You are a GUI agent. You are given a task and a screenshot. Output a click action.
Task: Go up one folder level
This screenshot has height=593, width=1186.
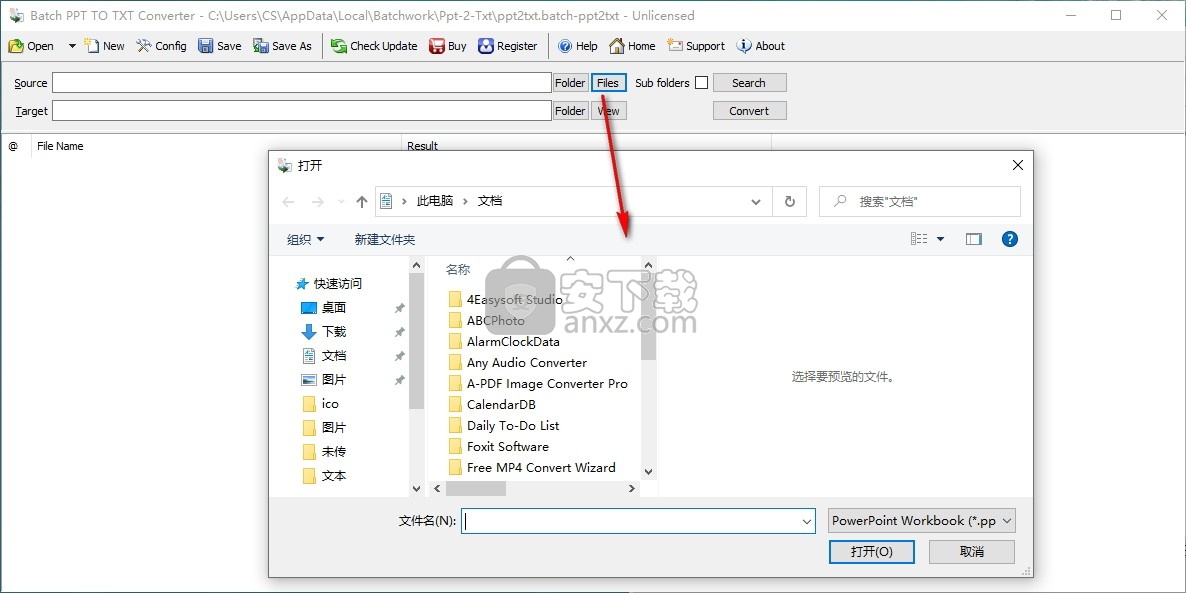coord(362,201)
